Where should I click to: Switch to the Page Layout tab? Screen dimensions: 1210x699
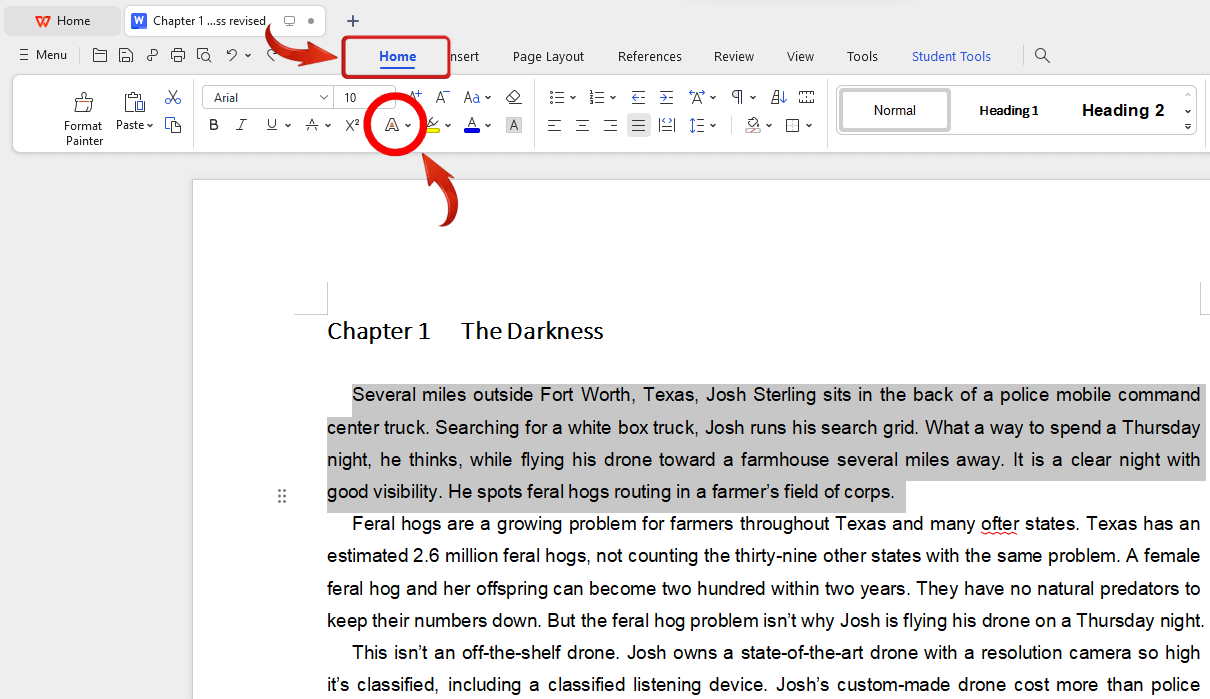[x=548, y=56]
